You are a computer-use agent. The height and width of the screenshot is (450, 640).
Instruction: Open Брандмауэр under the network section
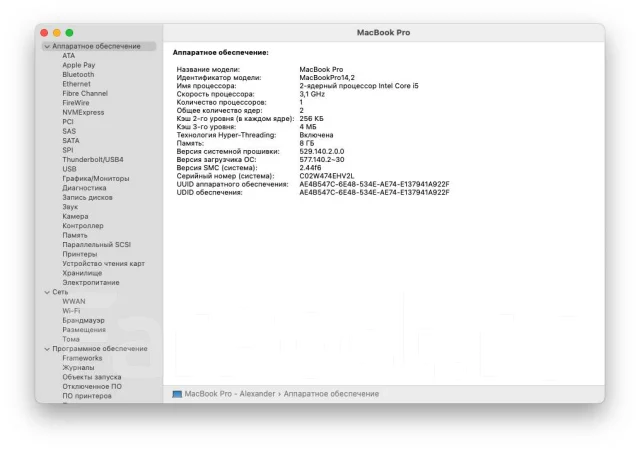(83, 320)
